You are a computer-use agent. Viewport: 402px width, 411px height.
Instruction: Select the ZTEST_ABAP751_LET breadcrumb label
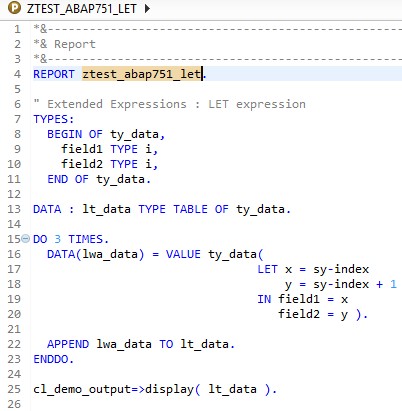(82, 8)
